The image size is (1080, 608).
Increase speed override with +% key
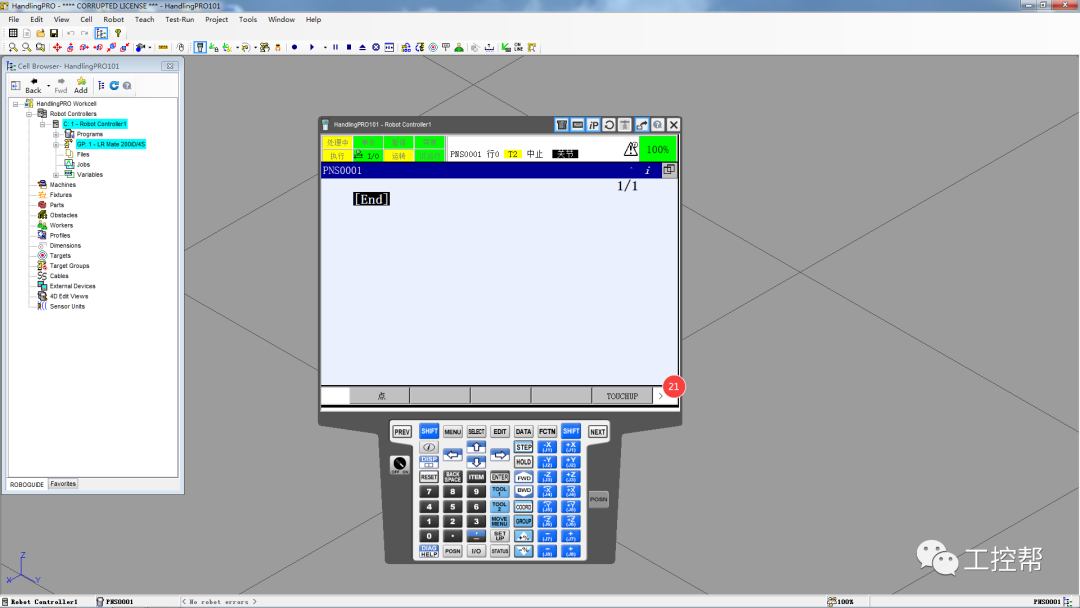pos(523,536)
